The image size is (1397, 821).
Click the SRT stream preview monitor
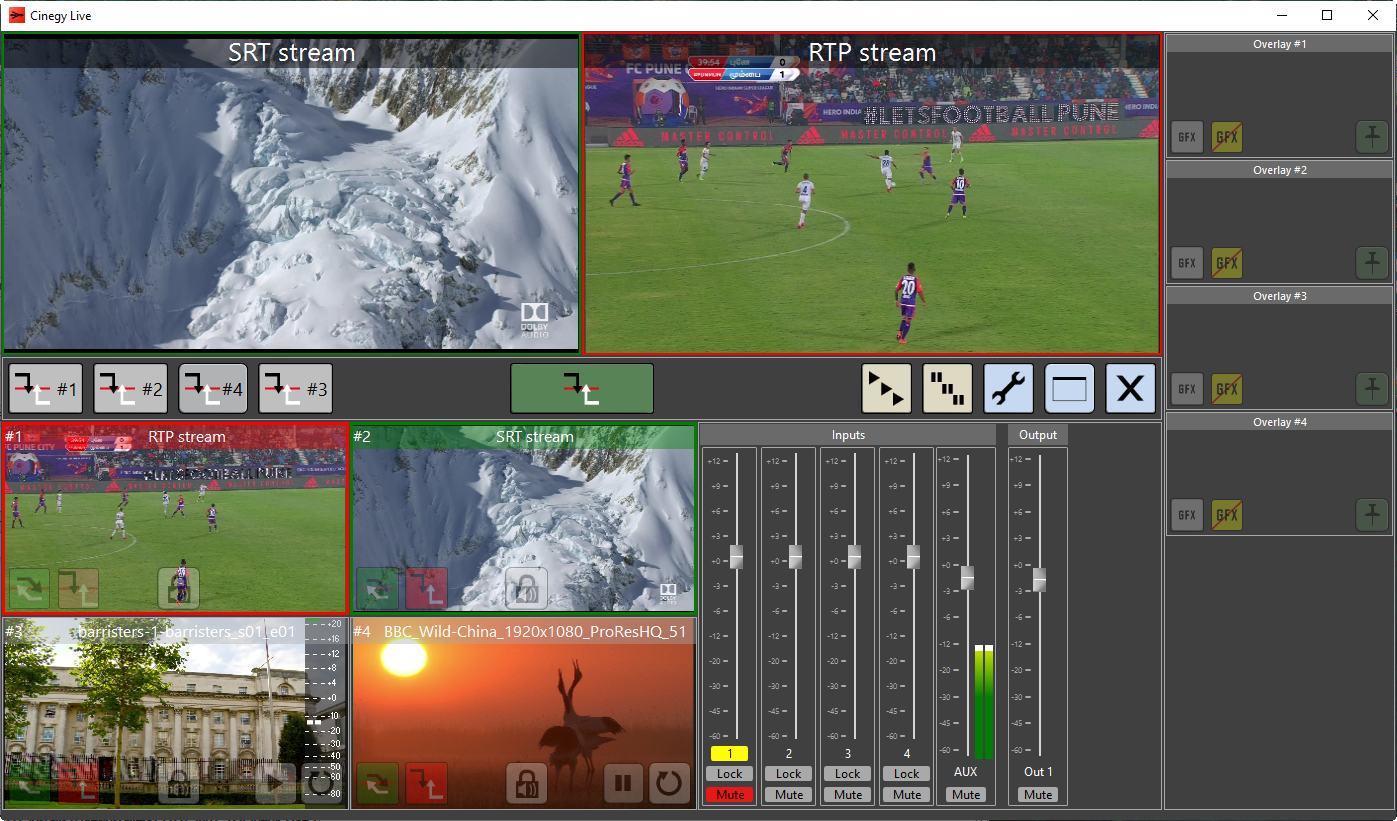click(x=291, y=193)
